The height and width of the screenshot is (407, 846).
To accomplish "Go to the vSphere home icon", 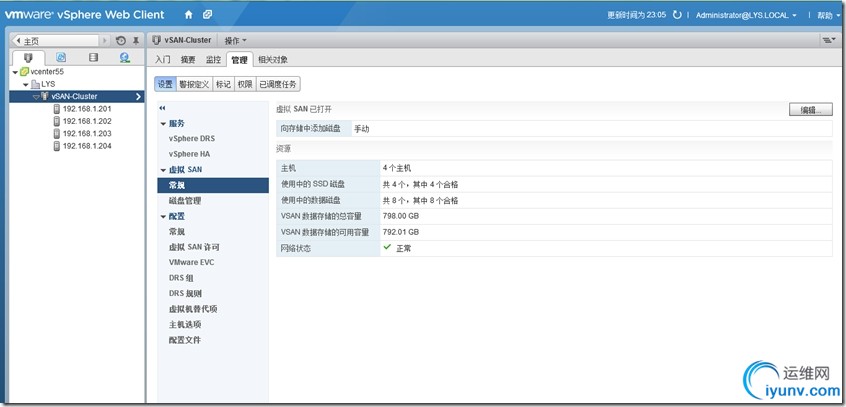I will pos(188,15).
